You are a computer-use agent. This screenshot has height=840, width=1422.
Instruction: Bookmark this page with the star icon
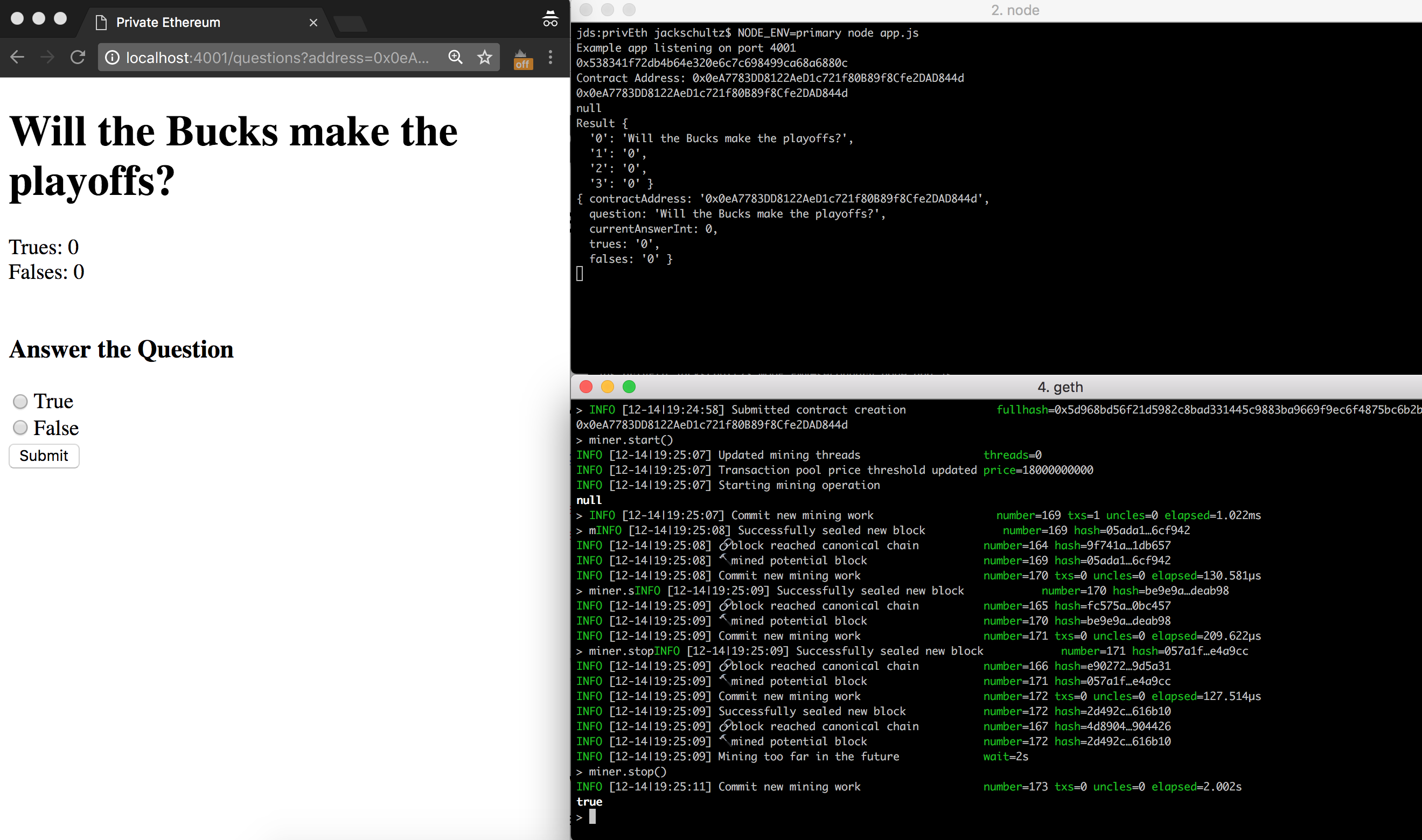click(485, 57)
